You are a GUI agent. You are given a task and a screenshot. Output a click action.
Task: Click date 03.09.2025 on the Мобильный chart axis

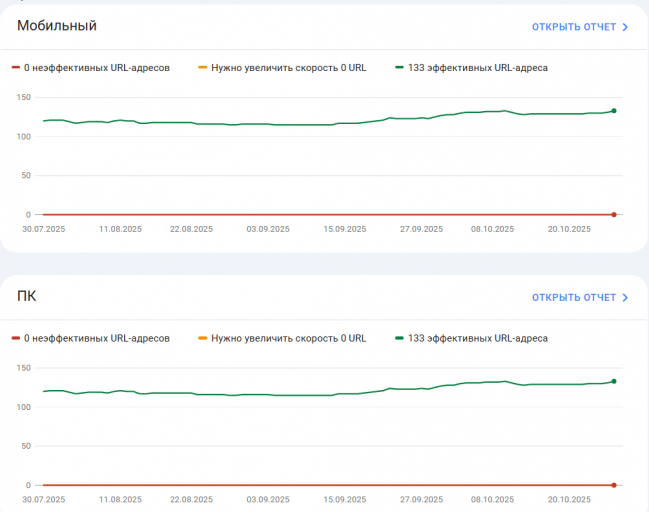268,229
